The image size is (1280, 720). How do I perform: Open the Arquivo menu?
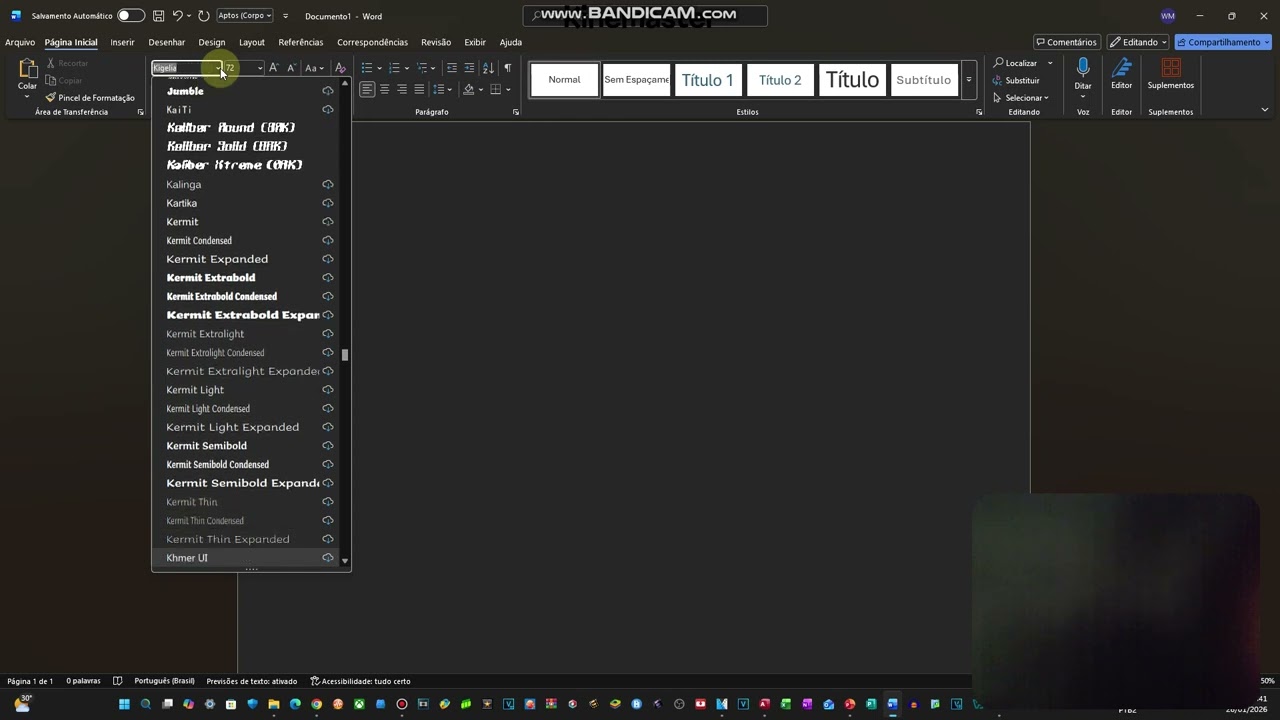(x=20, y=42)
